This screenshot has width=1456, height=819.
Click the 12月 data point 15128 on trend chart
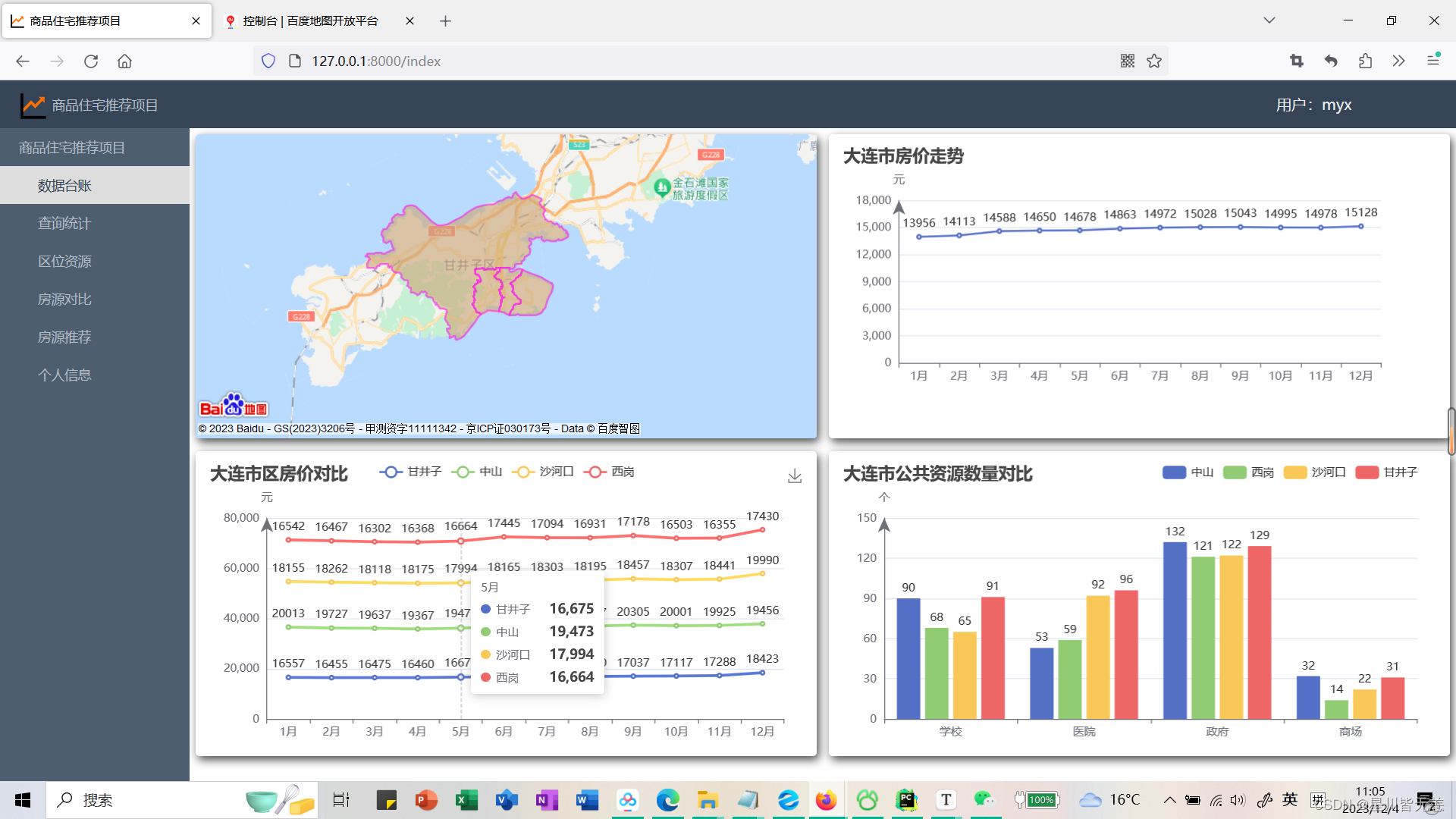point(1360,226)
